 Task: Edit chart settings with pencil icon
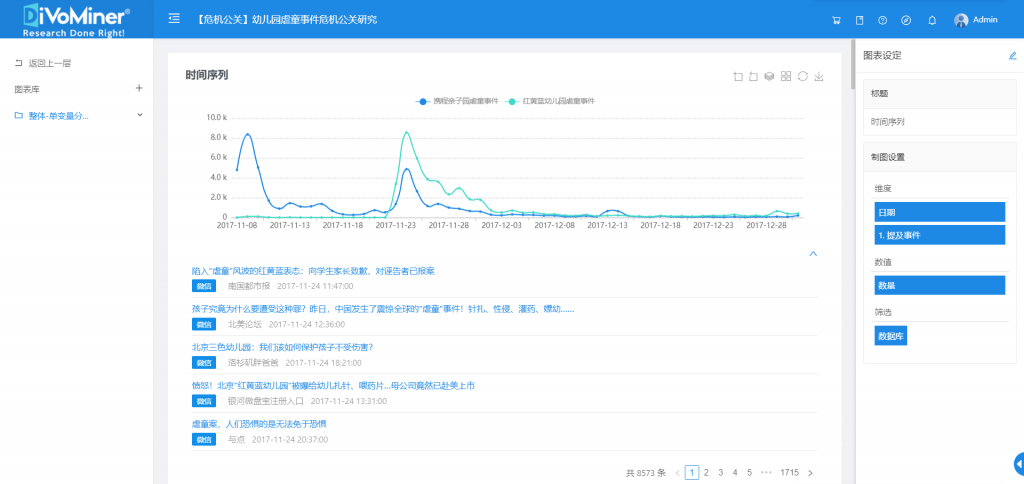click(1012, 56)
